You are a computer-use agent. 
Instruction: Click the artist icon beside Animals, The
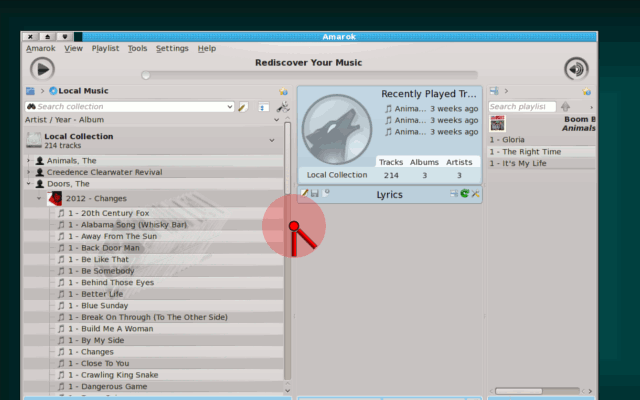pyautogui.click(x=40, y=160)
